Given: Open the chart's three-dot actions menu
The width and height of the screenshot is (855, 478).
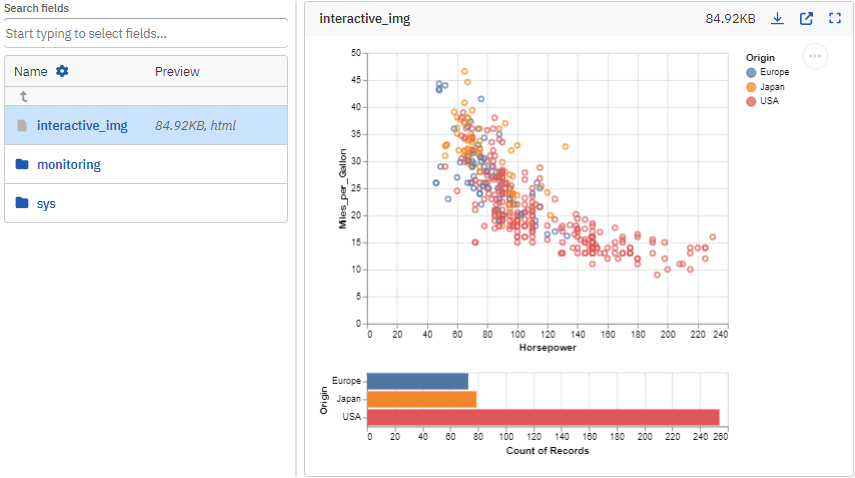Looking at the screenshot, I should click(x=816, y=56).
